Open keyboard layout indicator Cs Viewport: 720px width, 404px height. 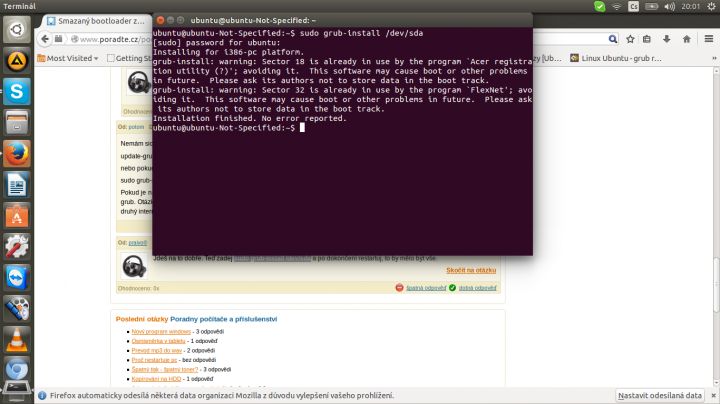pos(634,6)
